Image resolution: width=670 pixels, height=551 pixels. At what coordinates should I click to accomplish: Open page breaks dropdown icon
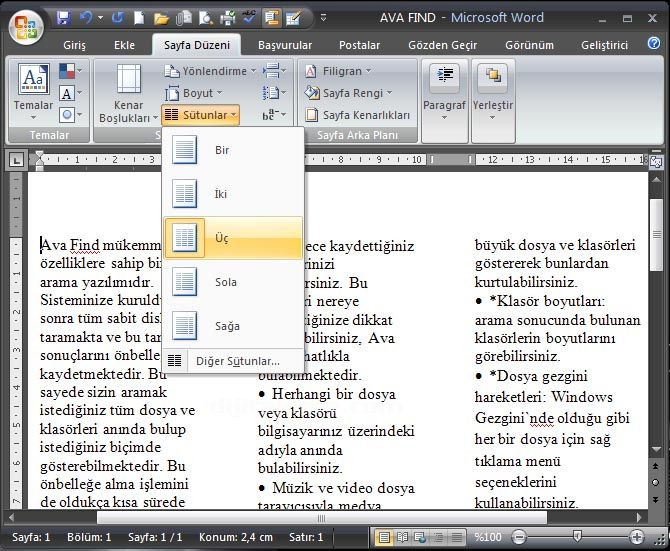(x=274, y=71)
